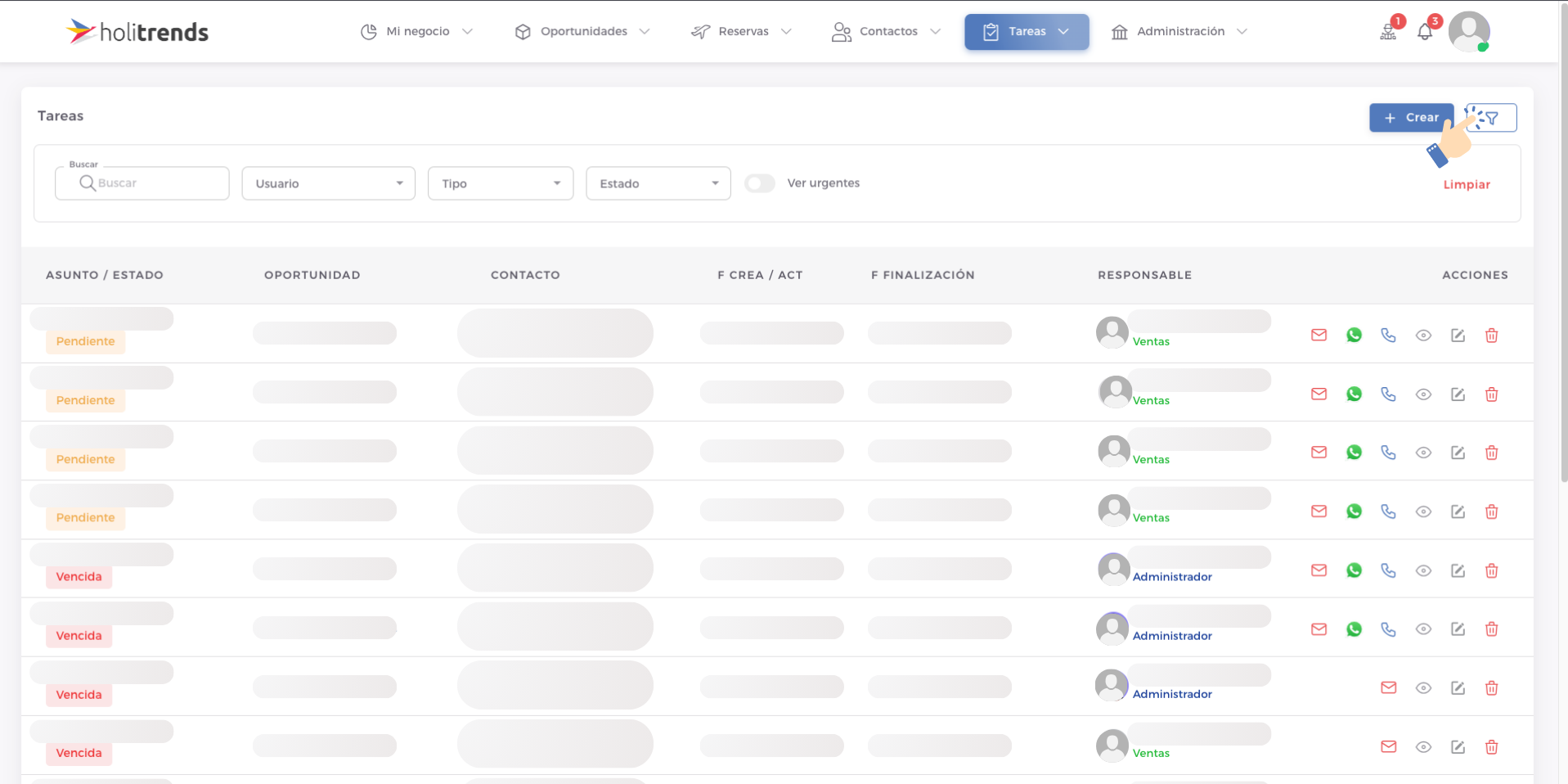This screenshot has width=1568, height=784.
Task: View the first Pendiente task details
Action: point(1423,336)
